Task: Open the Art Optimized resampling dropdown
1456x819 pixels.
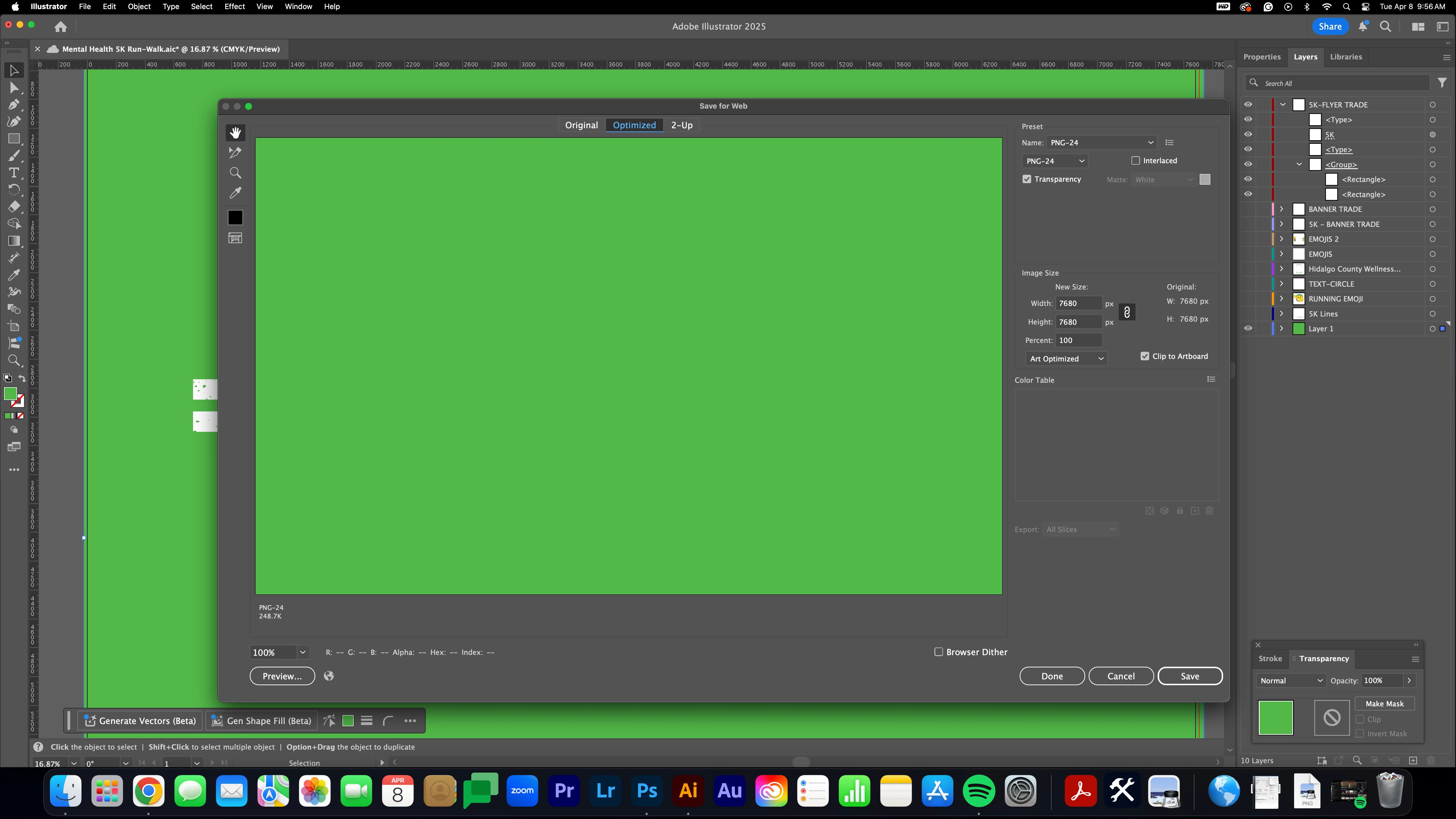Action: [1066, 359]
